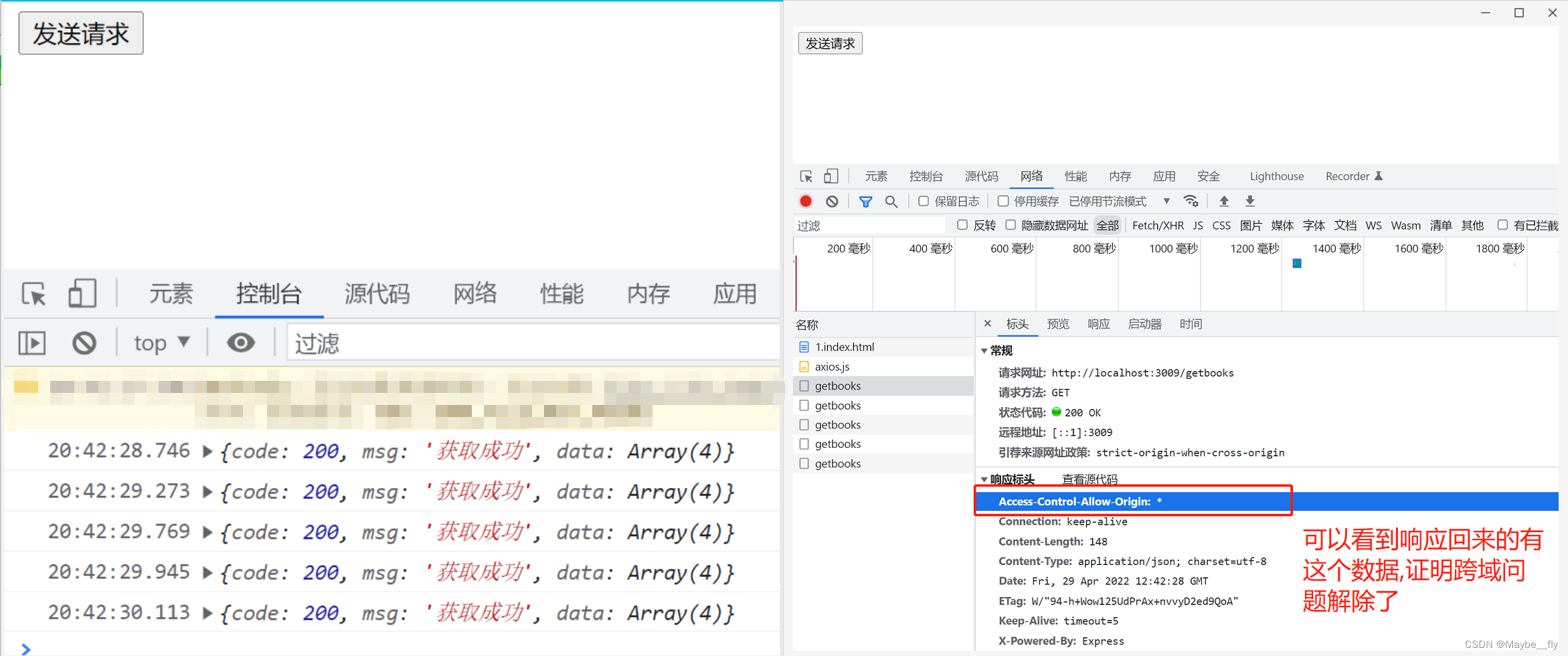Expand console log entry at 20:42:28.746

[x=207, y=452]
